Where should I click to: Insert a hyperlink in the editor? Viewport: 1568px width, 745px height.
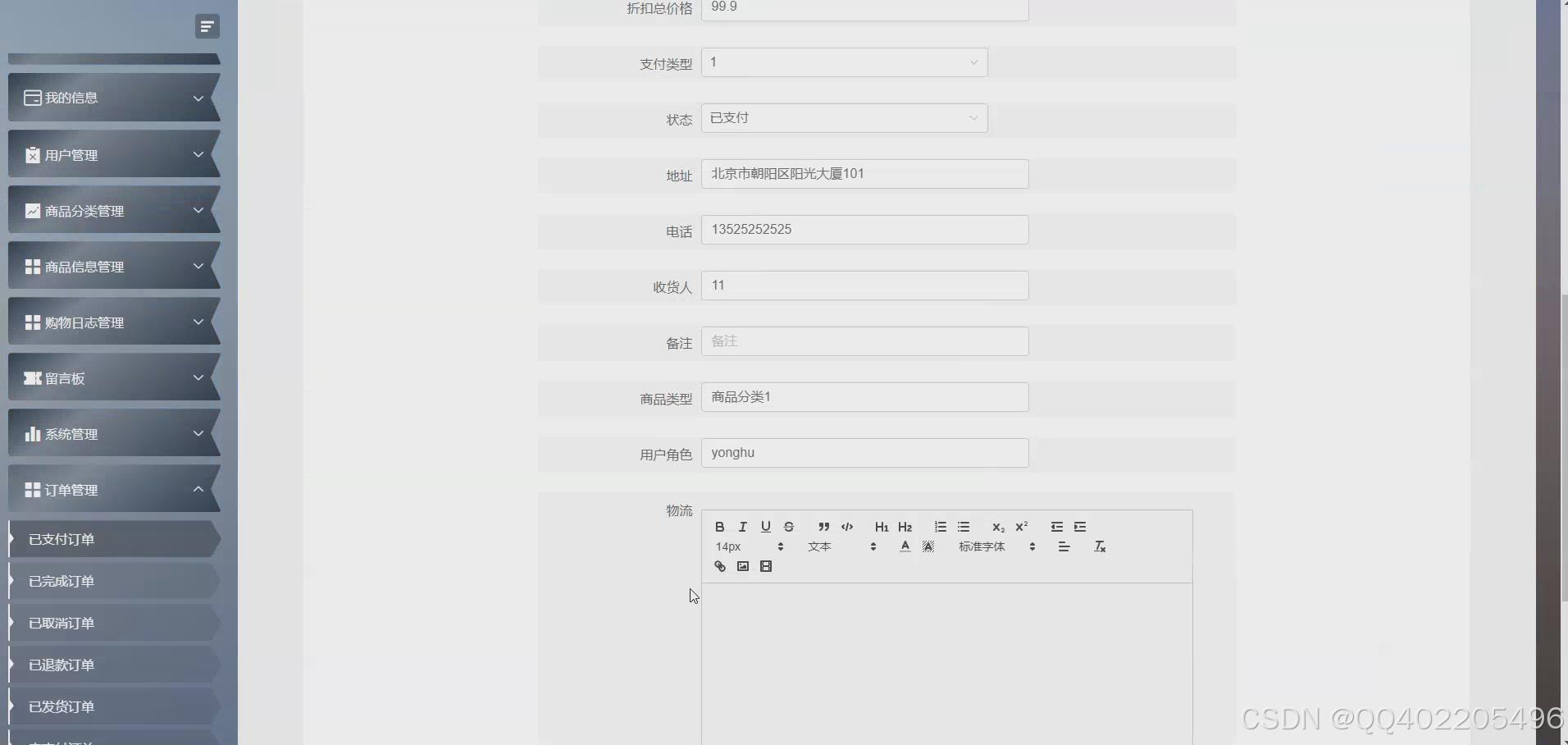point(720,566)
